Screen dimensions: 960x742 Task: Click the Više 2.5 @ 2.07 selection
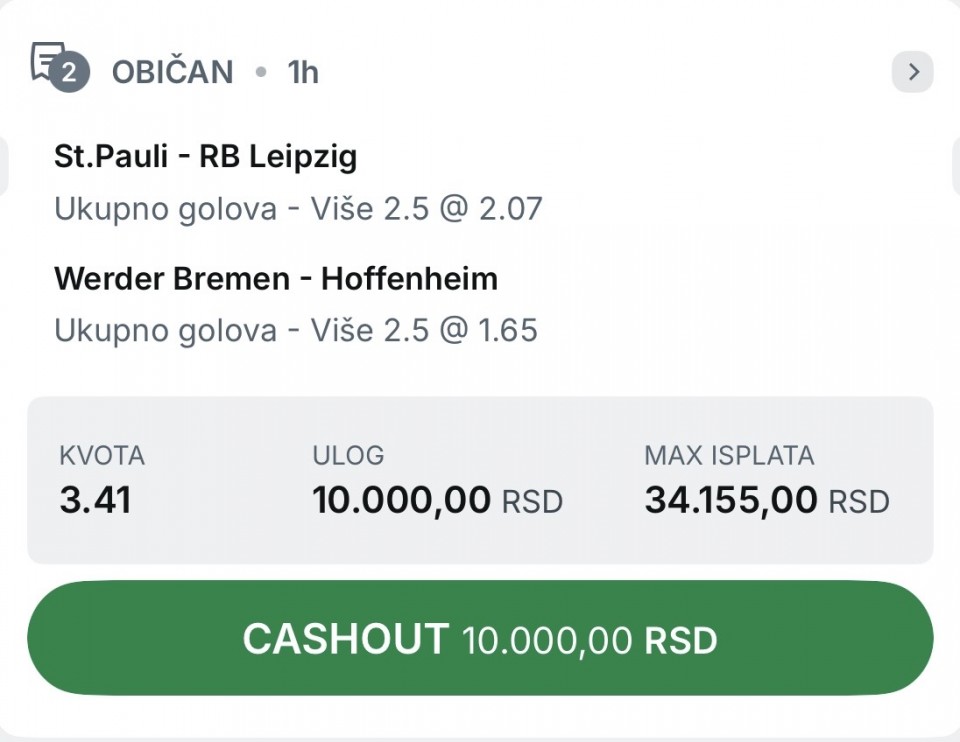tap(298, 209)
